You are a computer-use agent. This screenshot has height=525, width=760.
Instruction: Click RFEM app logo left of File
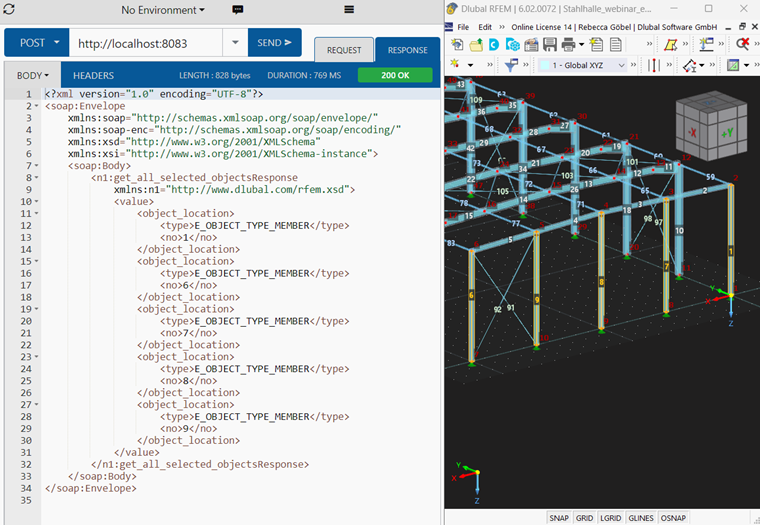tap(449, 27)
